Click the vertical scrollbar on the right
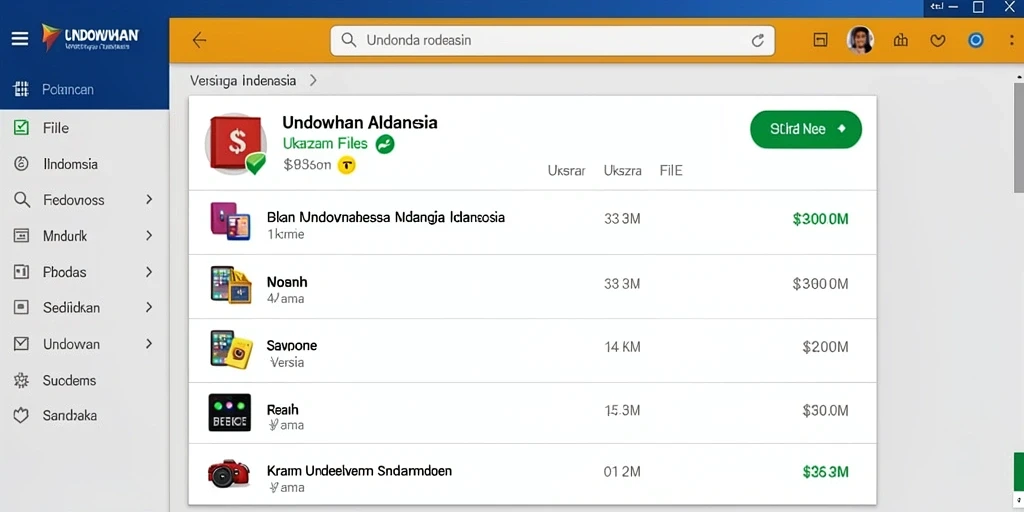The width and height of the screenshot is (1024, 512). click(x=1018, y=136)
